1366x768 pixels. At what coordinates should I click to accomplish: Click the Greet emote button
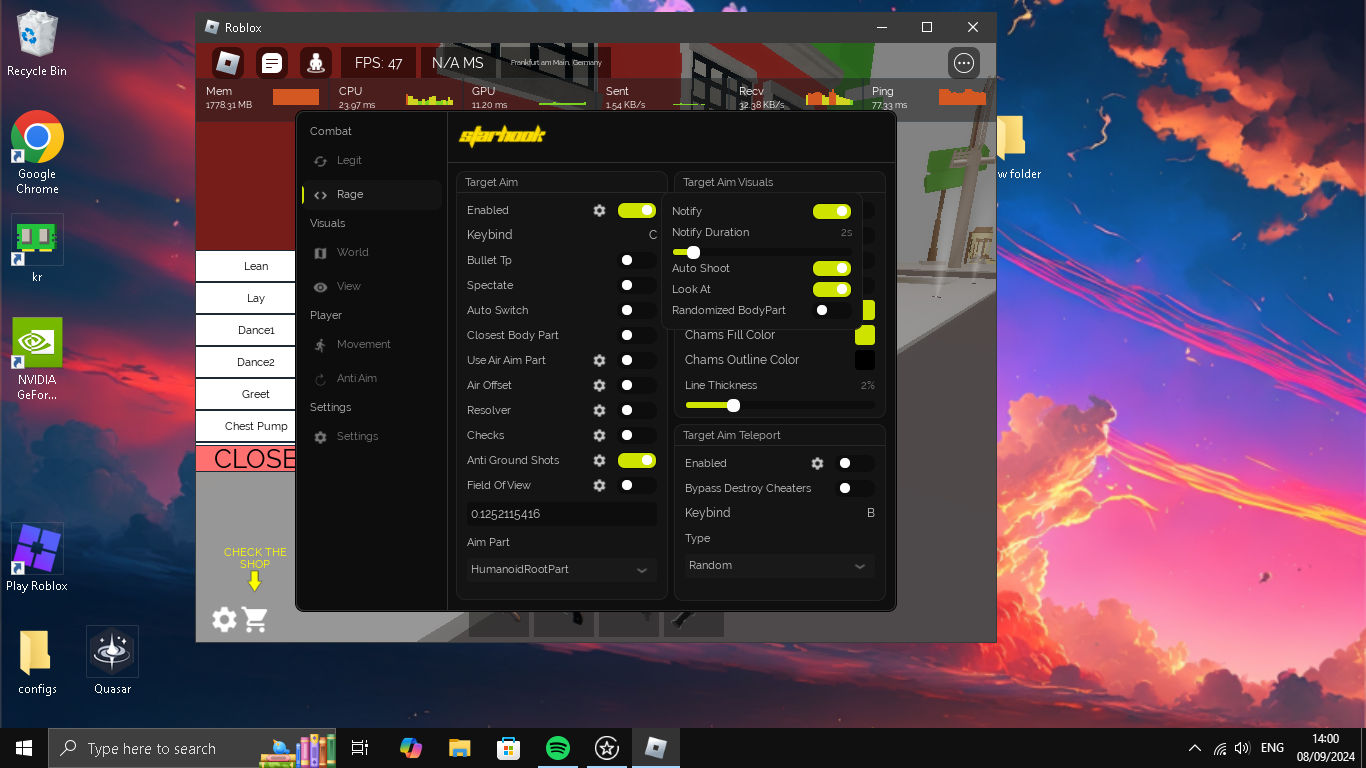[246, 394]
